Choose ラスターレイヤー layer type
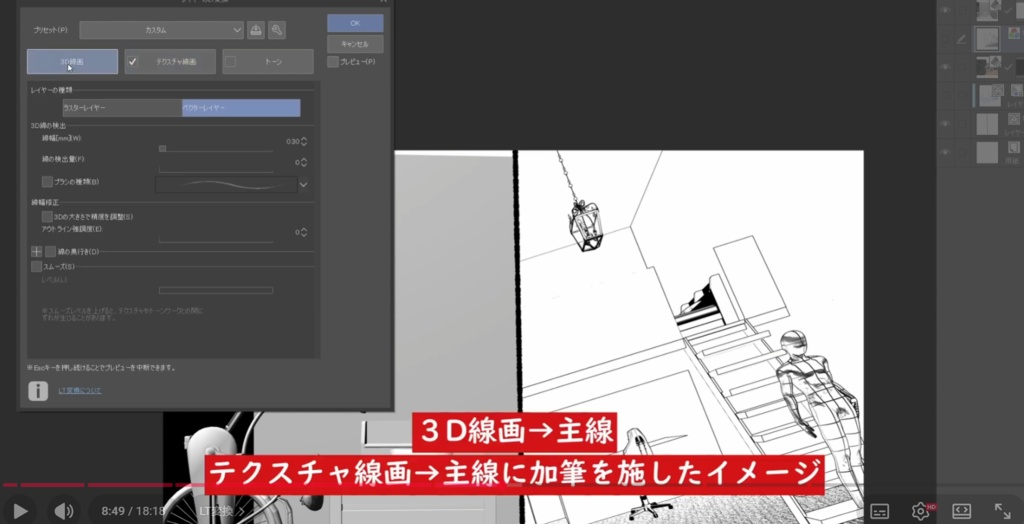 point(122,108)
